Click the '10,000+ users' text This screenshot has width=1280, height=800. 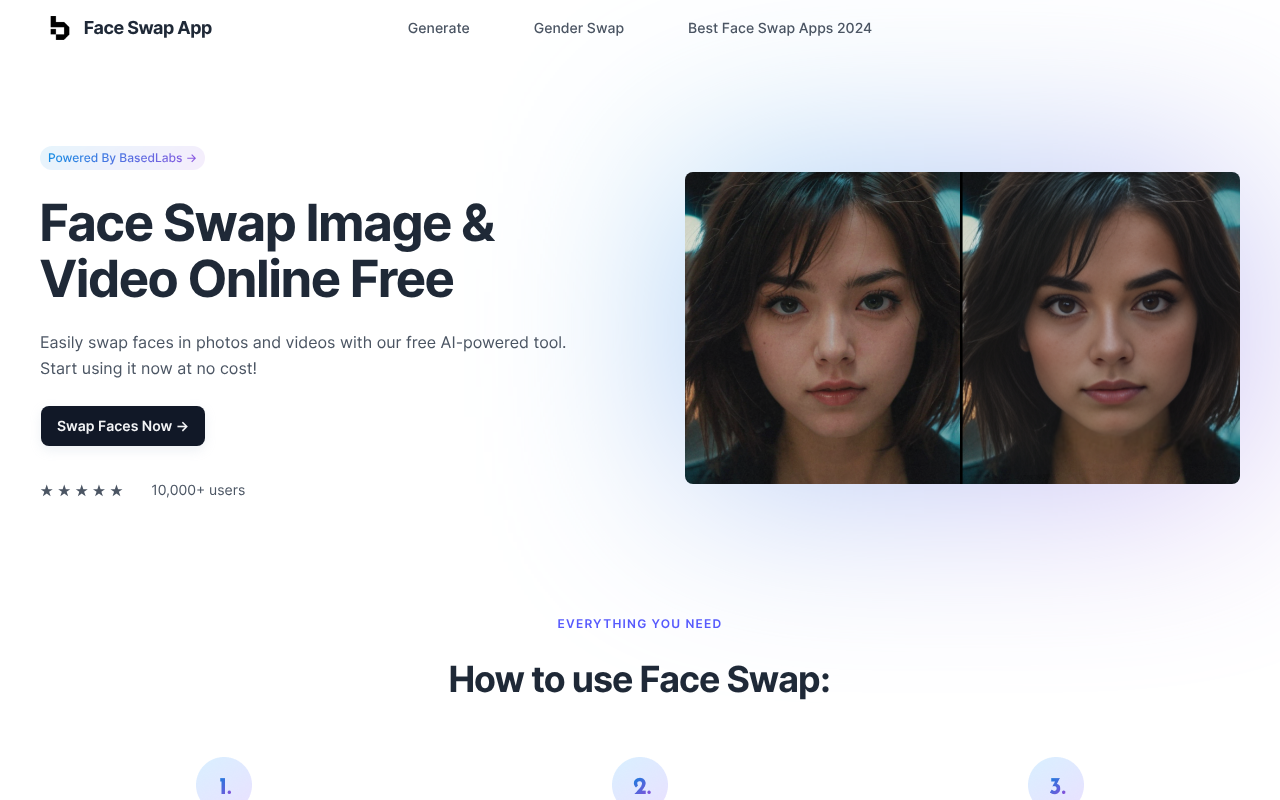point(198,490)
